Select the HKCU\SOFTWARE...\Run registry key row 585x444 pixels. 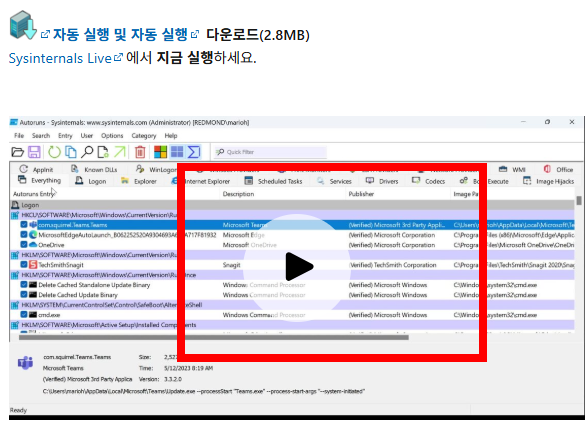(292, 215)
